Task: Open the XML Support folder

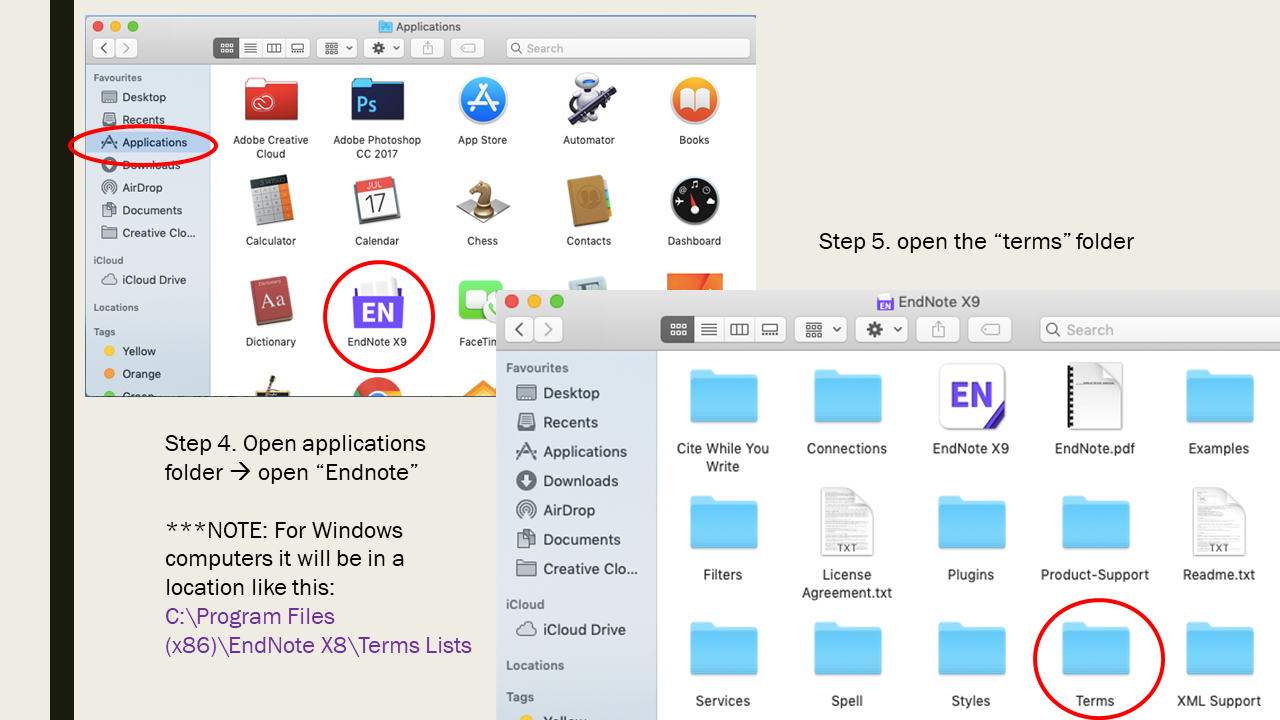Action: tap(1219, 649)
